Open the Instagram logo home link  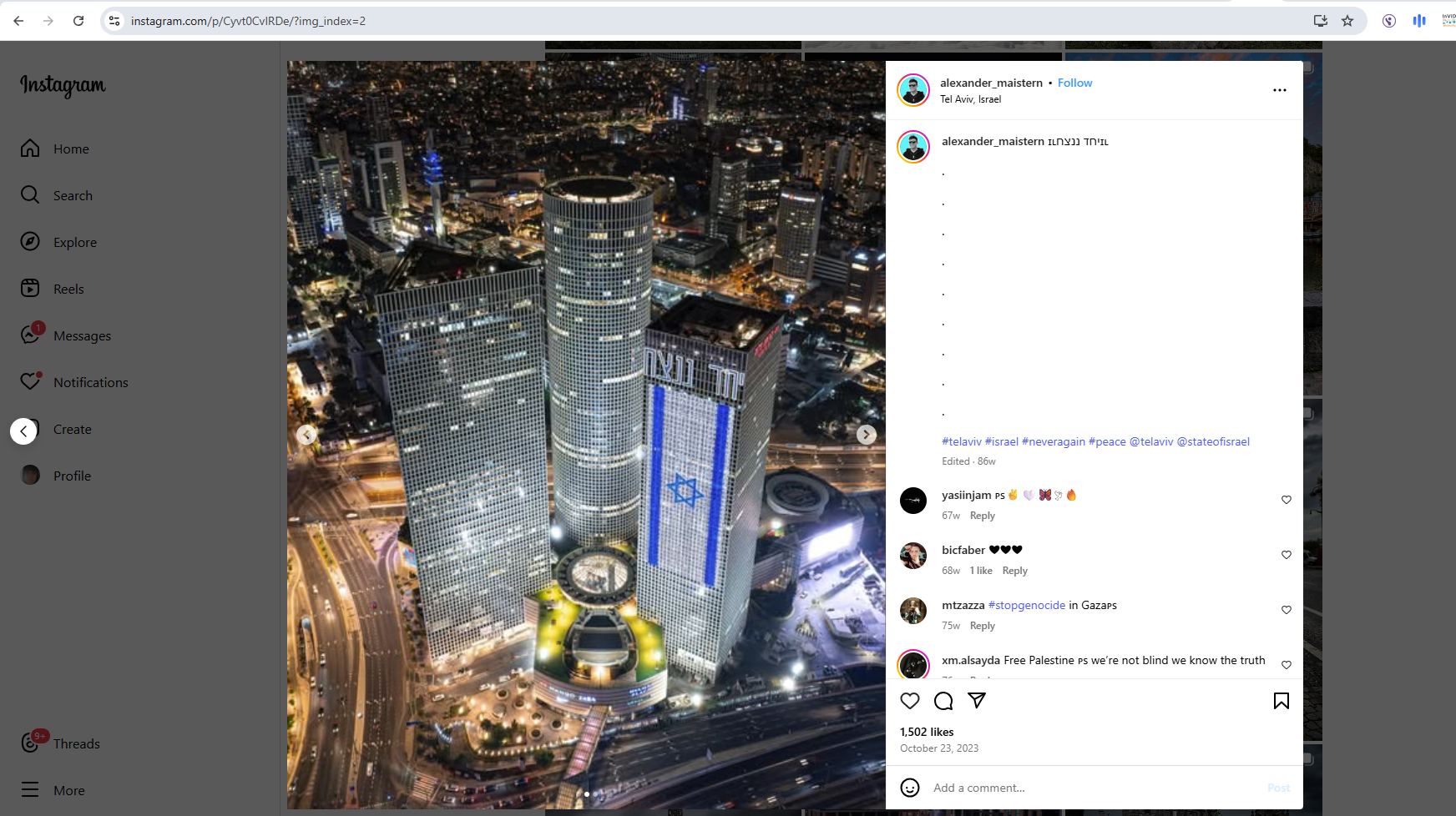point(63,85)
